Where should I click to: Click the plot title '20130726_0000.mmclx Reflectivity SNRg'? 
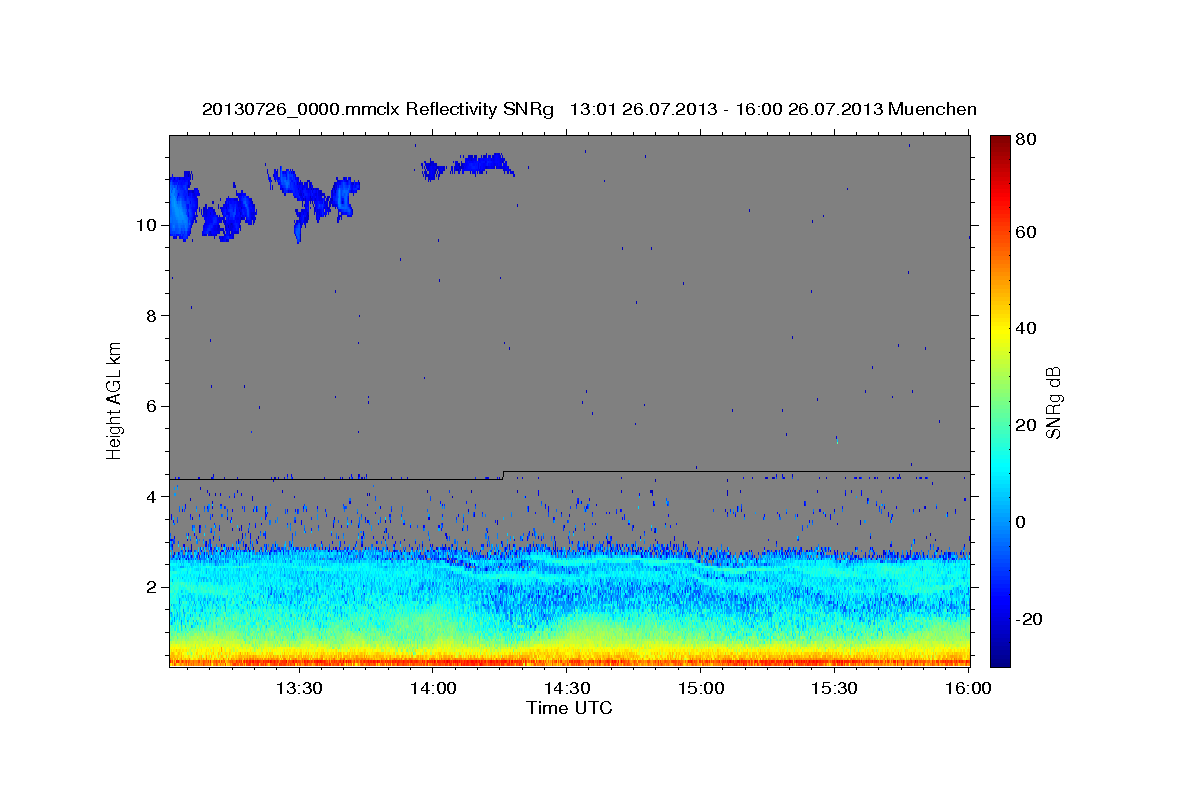(x=378, y=110)
